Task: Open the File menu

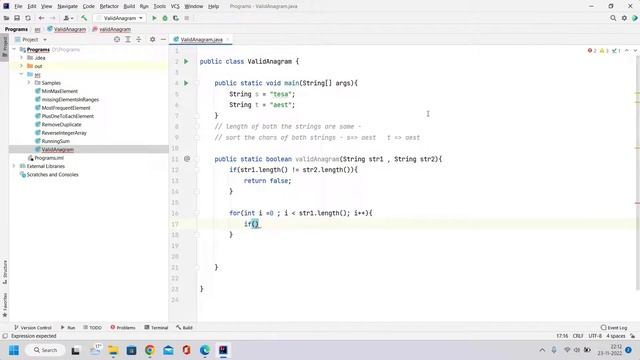Action: click(x=18, y=6)
